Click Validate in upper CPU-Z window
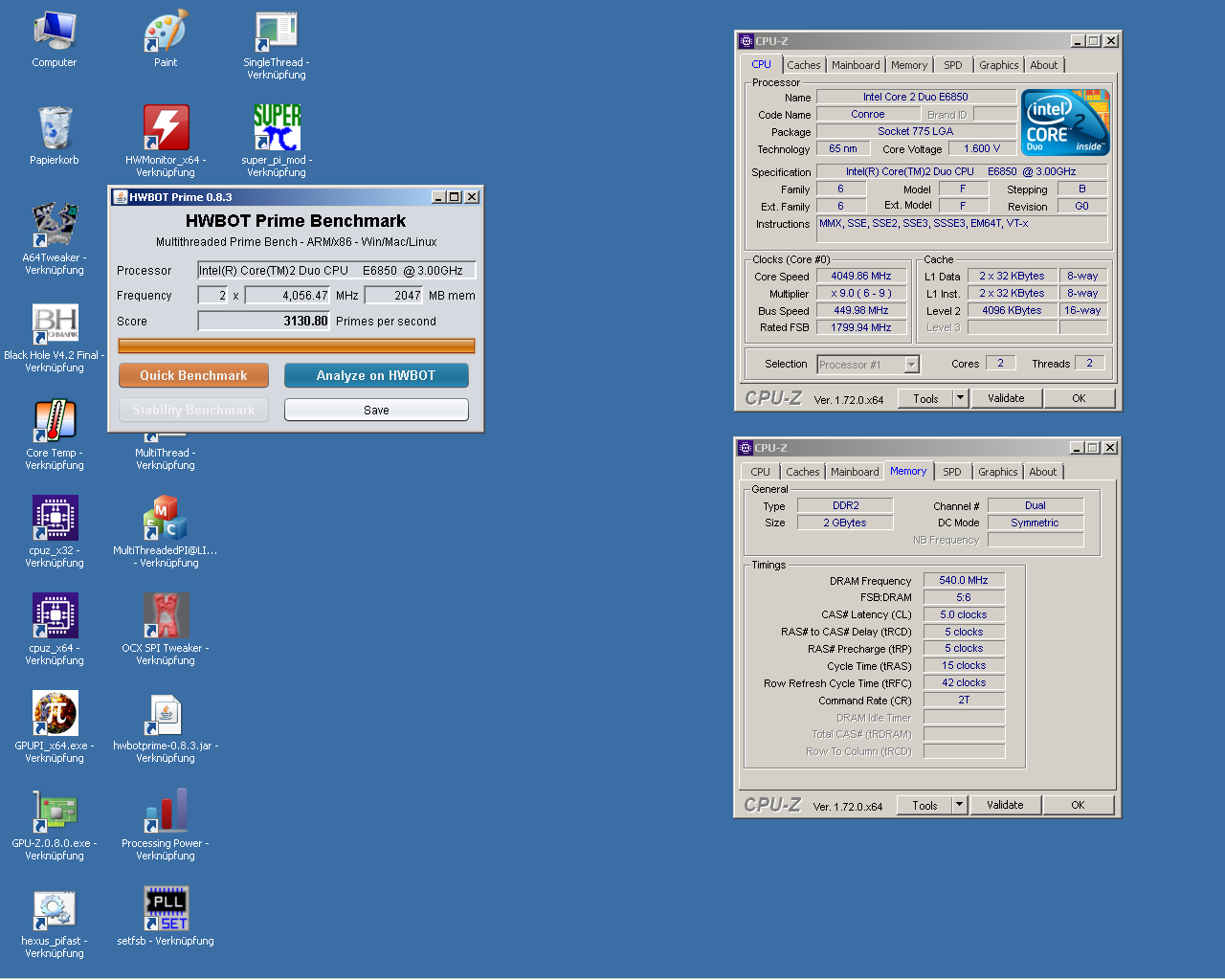Viewport: 1225px width, 980px height. [1006, 398]
